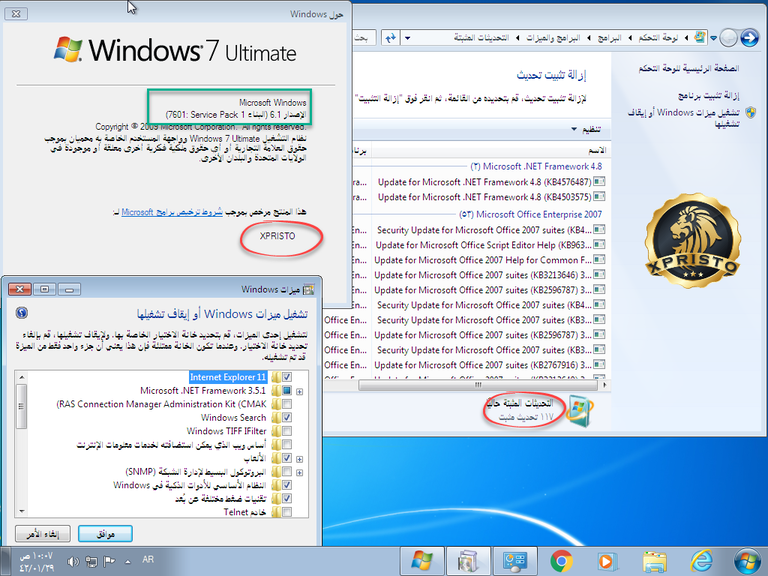The image size is (768, 576).
Task: Collapse Microsoft .NET Framework 4.8 group header
Action: point(536,167)
